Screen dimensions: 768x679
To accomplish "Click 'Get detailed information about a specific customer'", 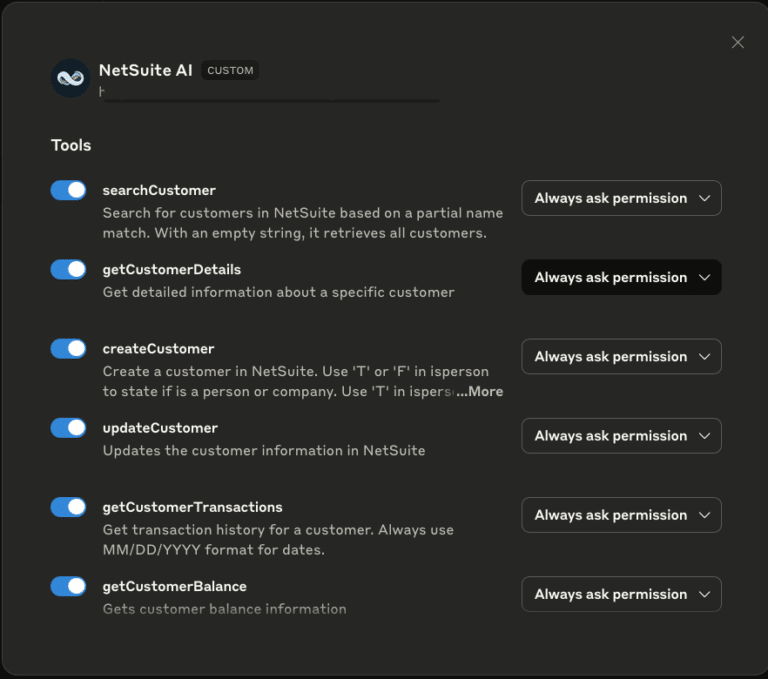I will [x=279, y=292].
